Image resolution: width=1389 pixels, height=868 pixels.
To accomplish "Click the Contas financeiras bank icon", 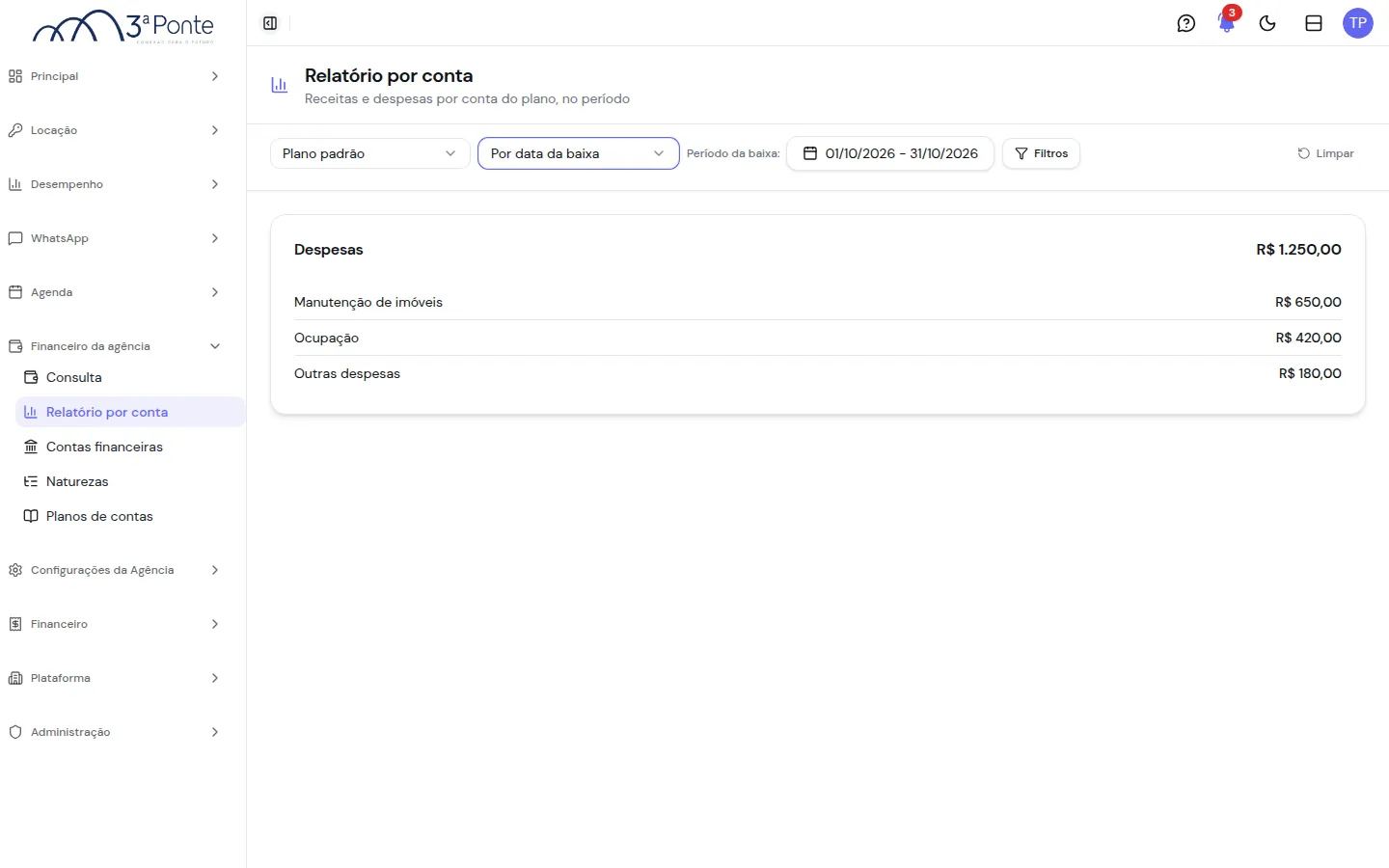I will coord(31,447).
